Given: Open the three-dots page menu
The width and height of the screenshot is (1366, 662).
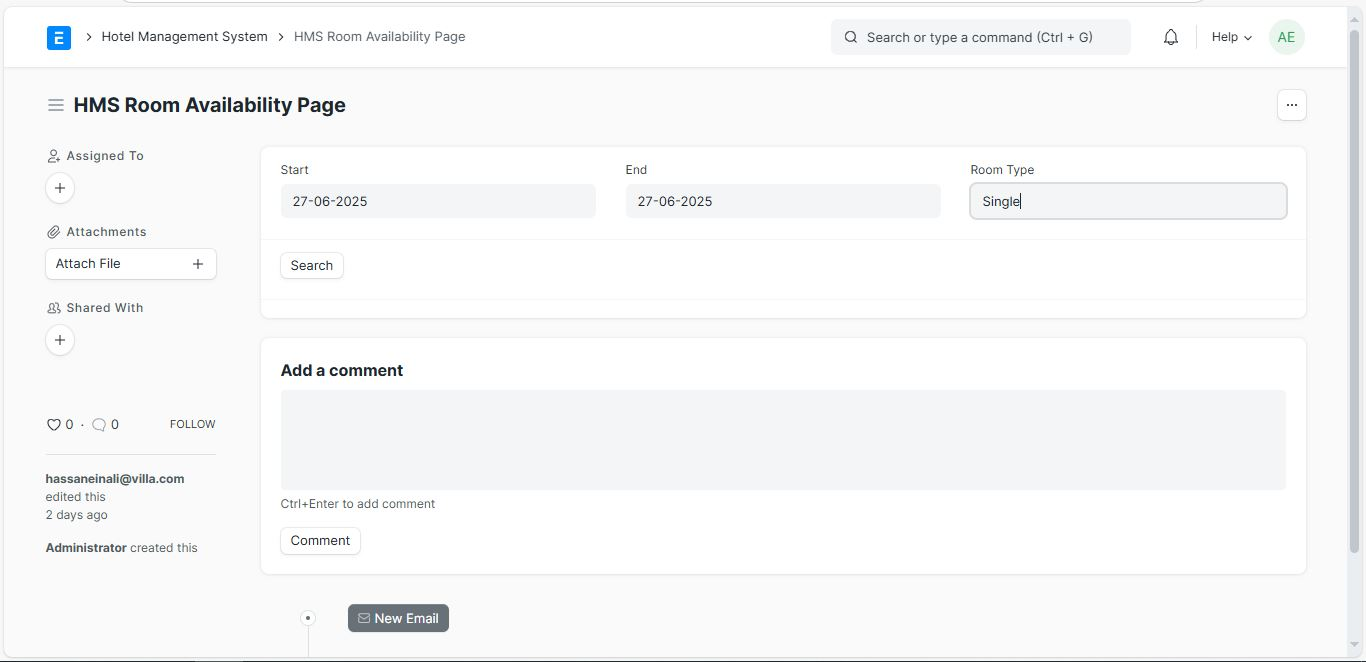Looking at the screenshot, I should (x=1291, y=105).
